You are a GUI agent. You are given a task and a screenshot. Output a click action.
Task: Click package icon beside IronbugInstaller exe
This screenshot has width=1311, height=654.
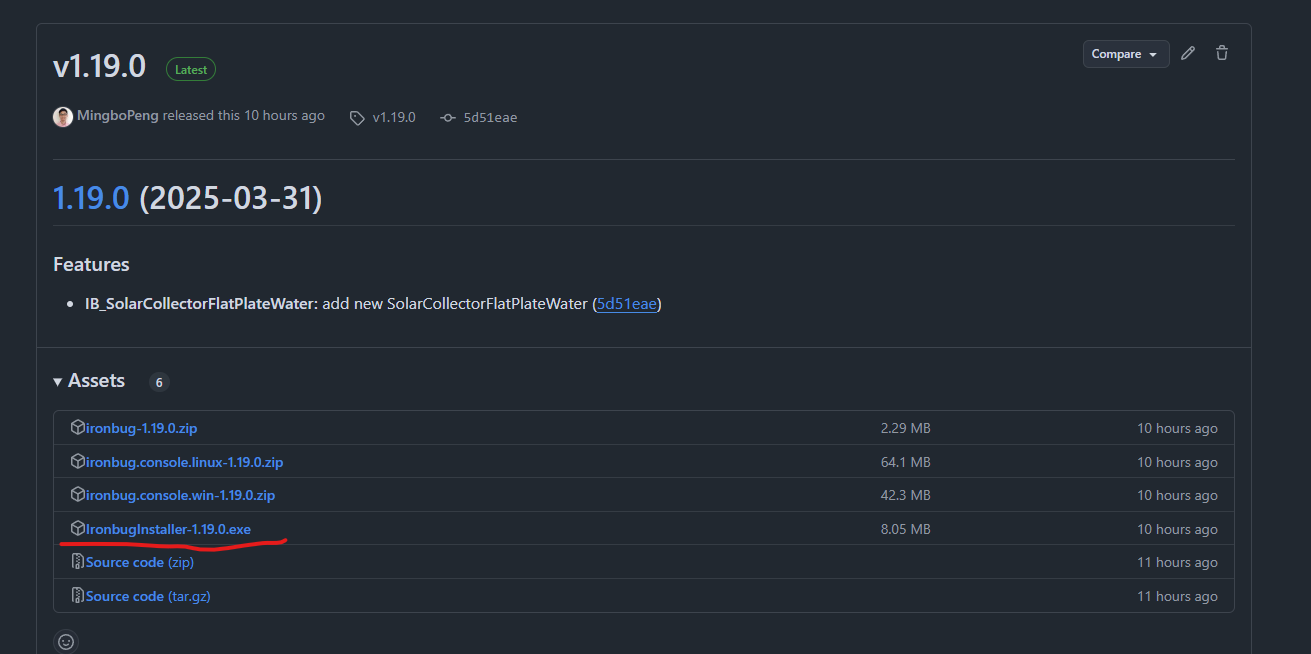click(x=78, y=528)
